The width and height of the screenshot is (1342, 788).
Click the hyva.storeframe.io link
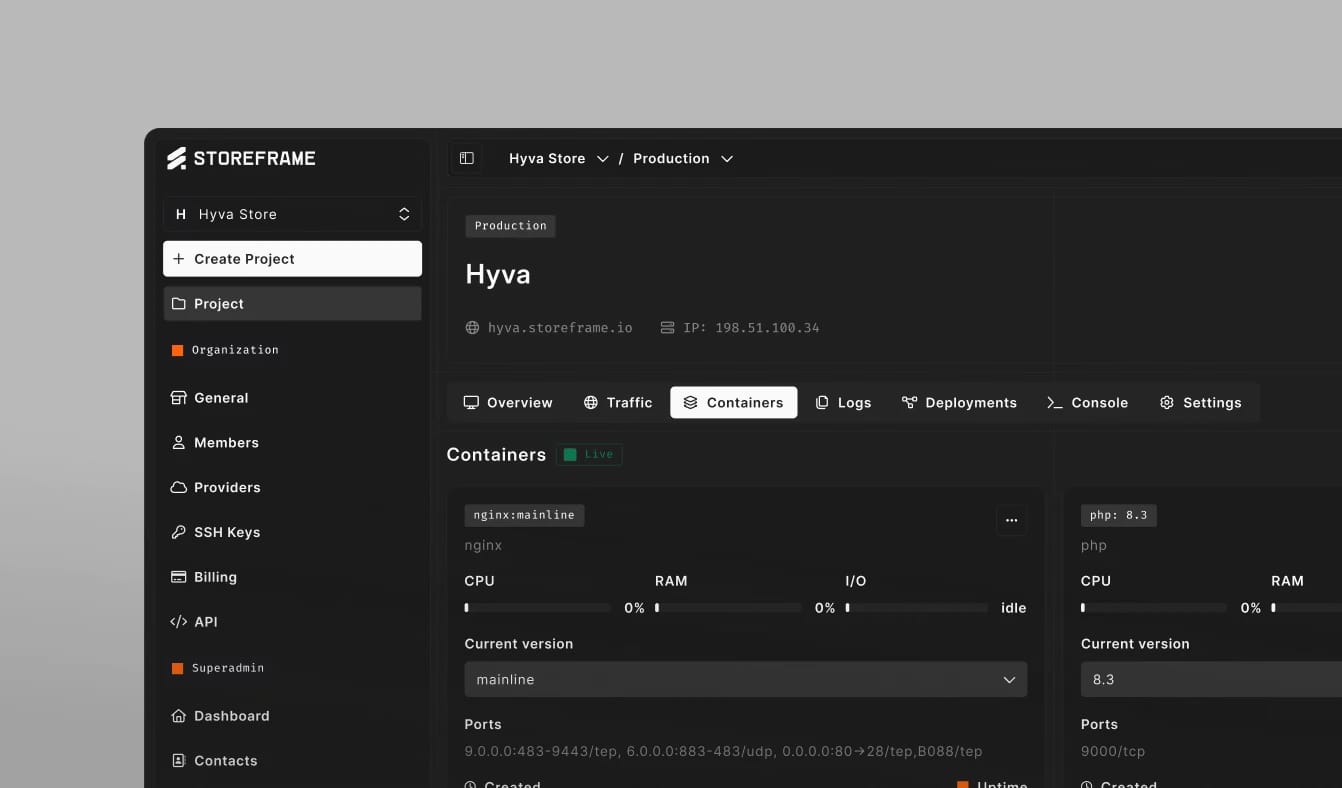tap(560, 327)
